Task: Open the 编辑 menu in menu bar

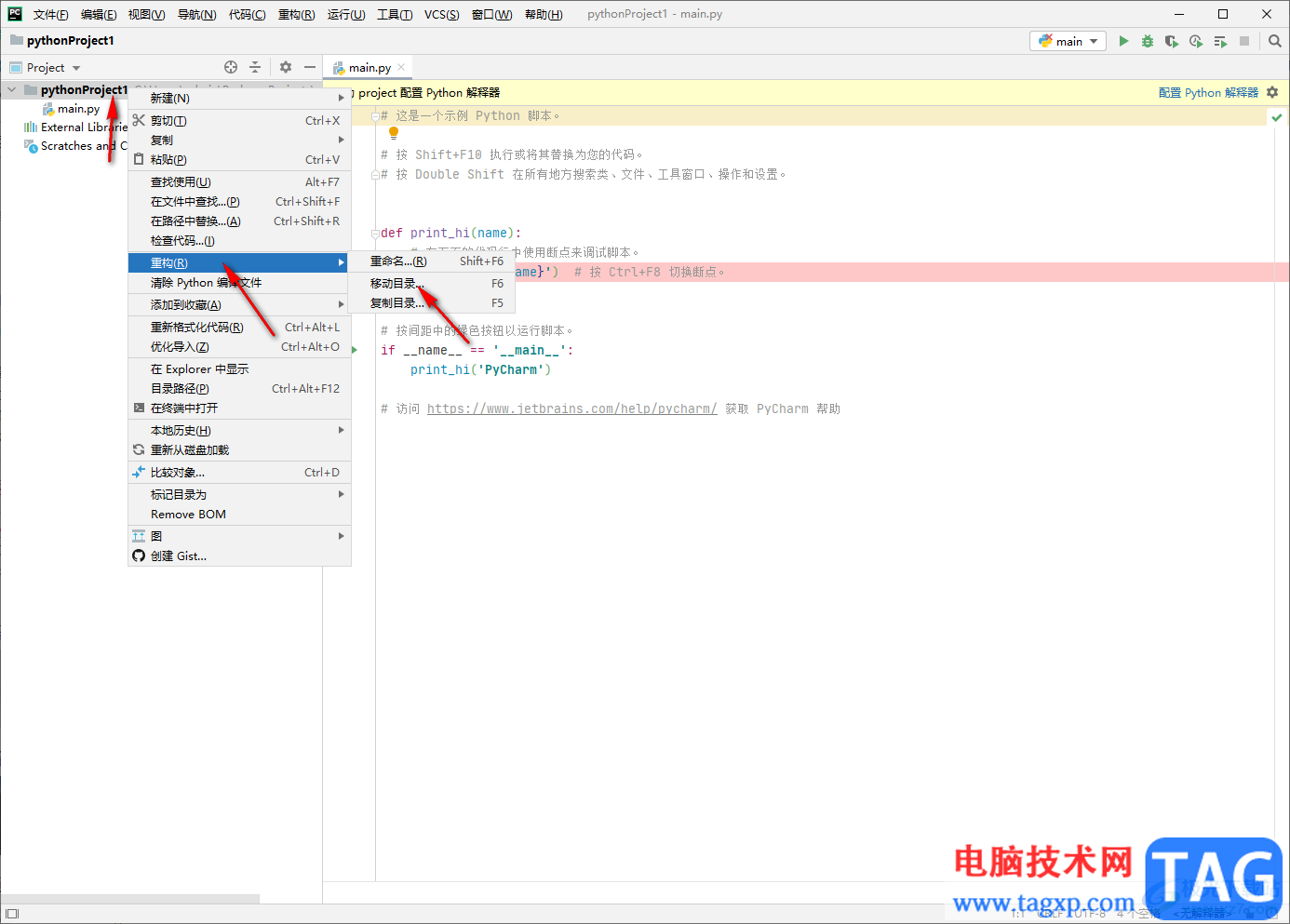Action: 99,14
